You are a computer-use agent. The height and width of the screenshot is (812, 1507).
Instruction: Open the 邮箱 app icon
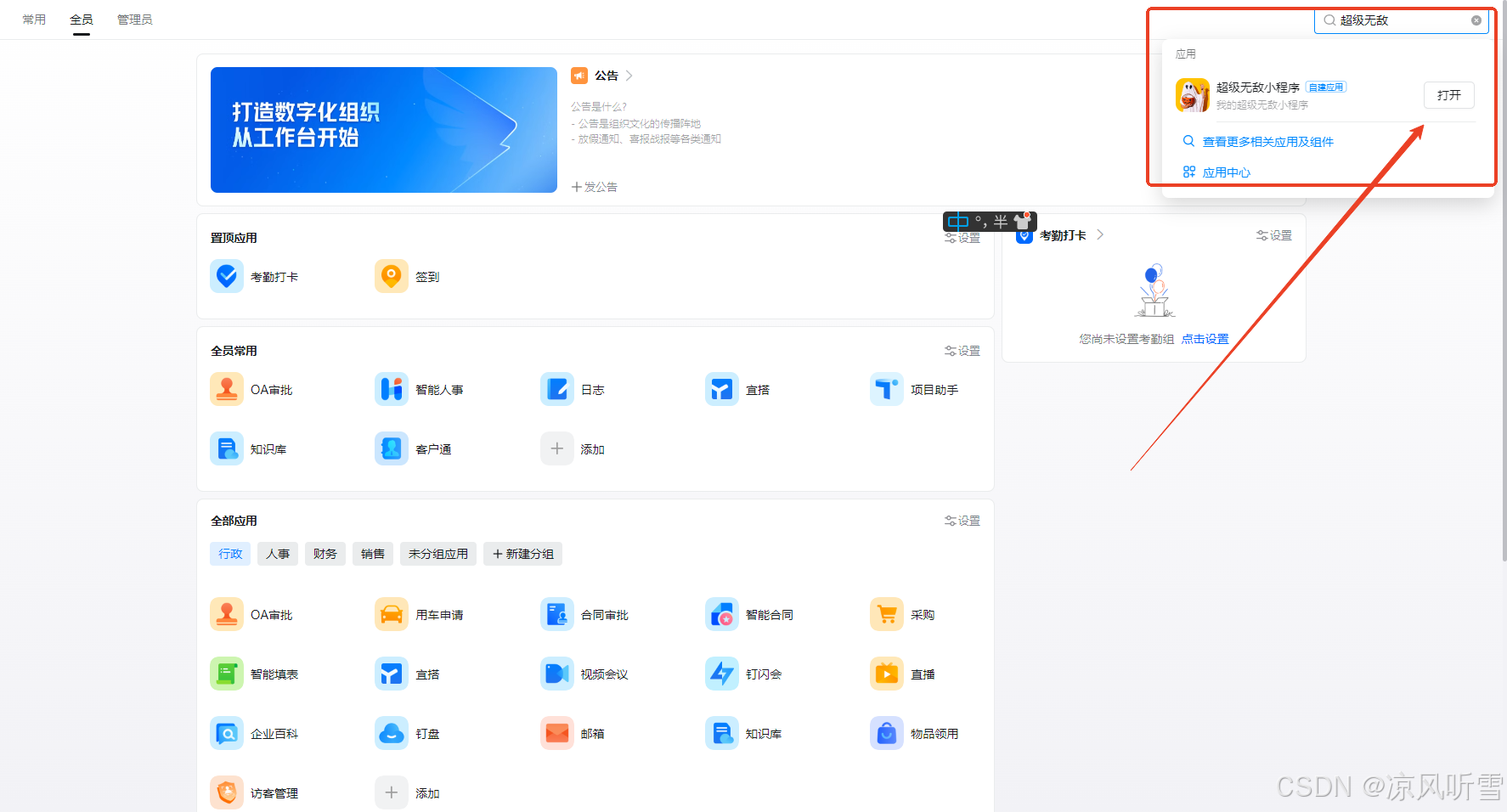[x=557, y=733]
